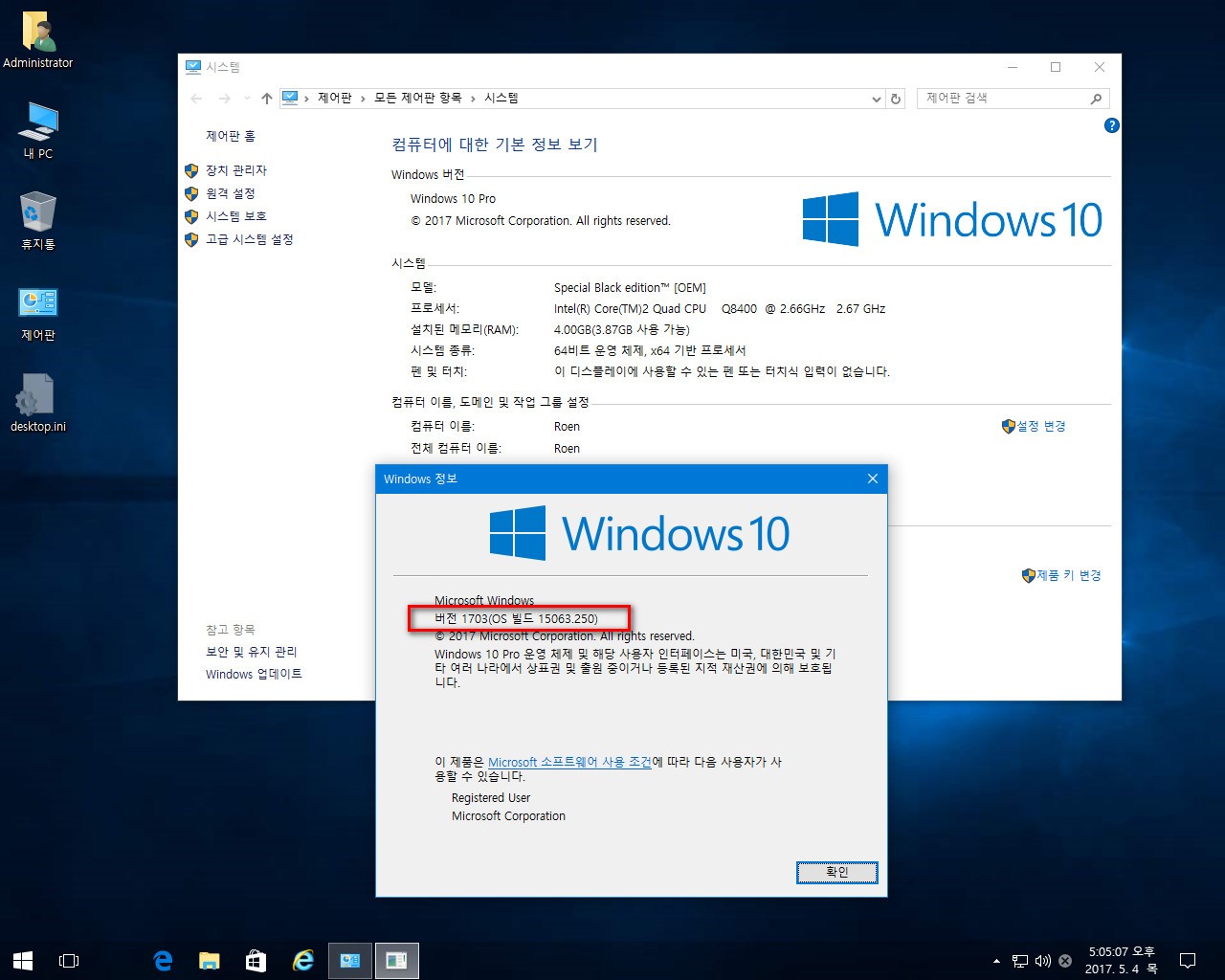
Task: Click the 4.00GB(3.87GB 사용 가능) memory value
Action: pos(622,329)
